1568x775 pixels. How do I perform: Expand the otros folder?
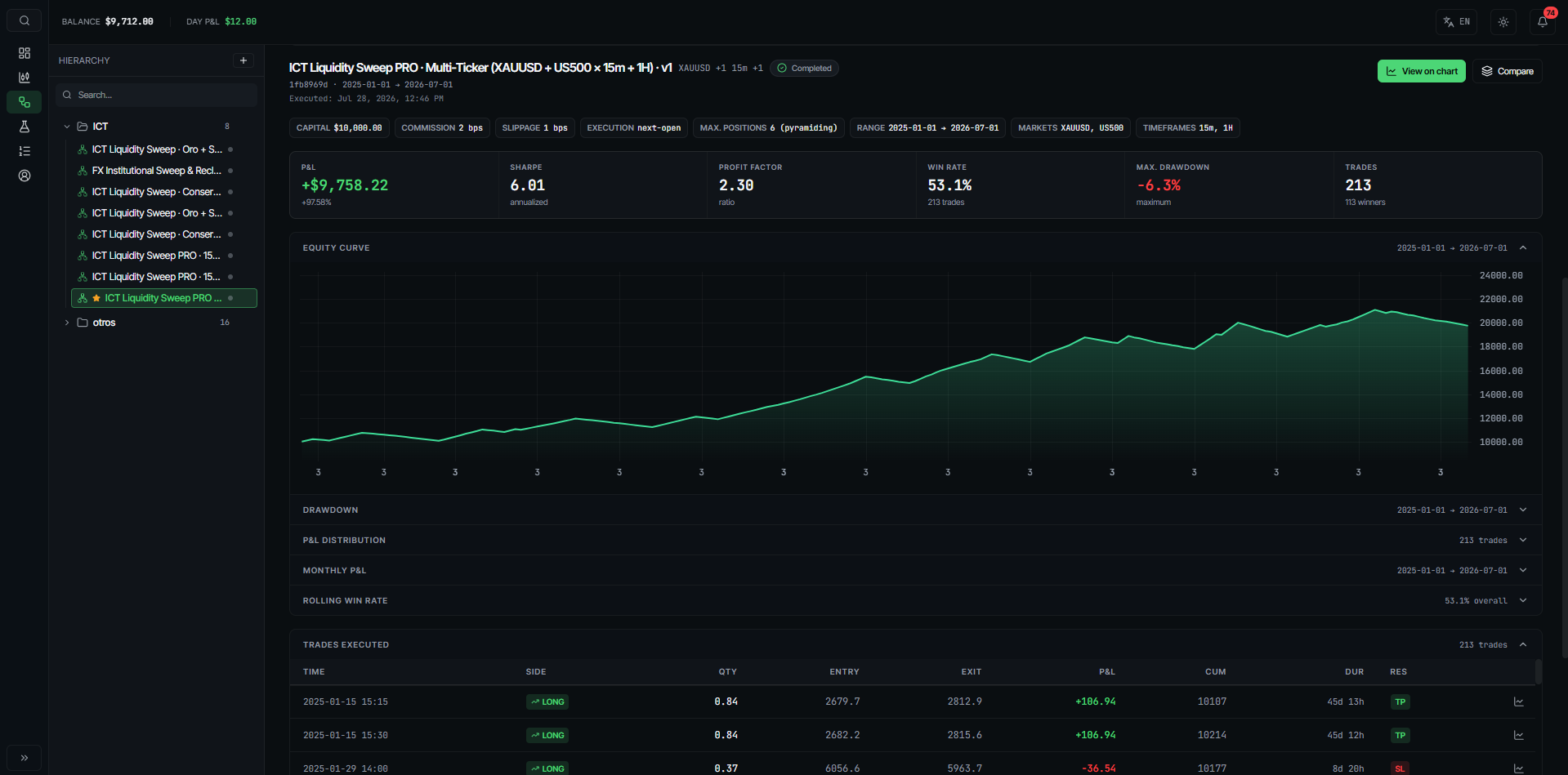pos(67,323)
